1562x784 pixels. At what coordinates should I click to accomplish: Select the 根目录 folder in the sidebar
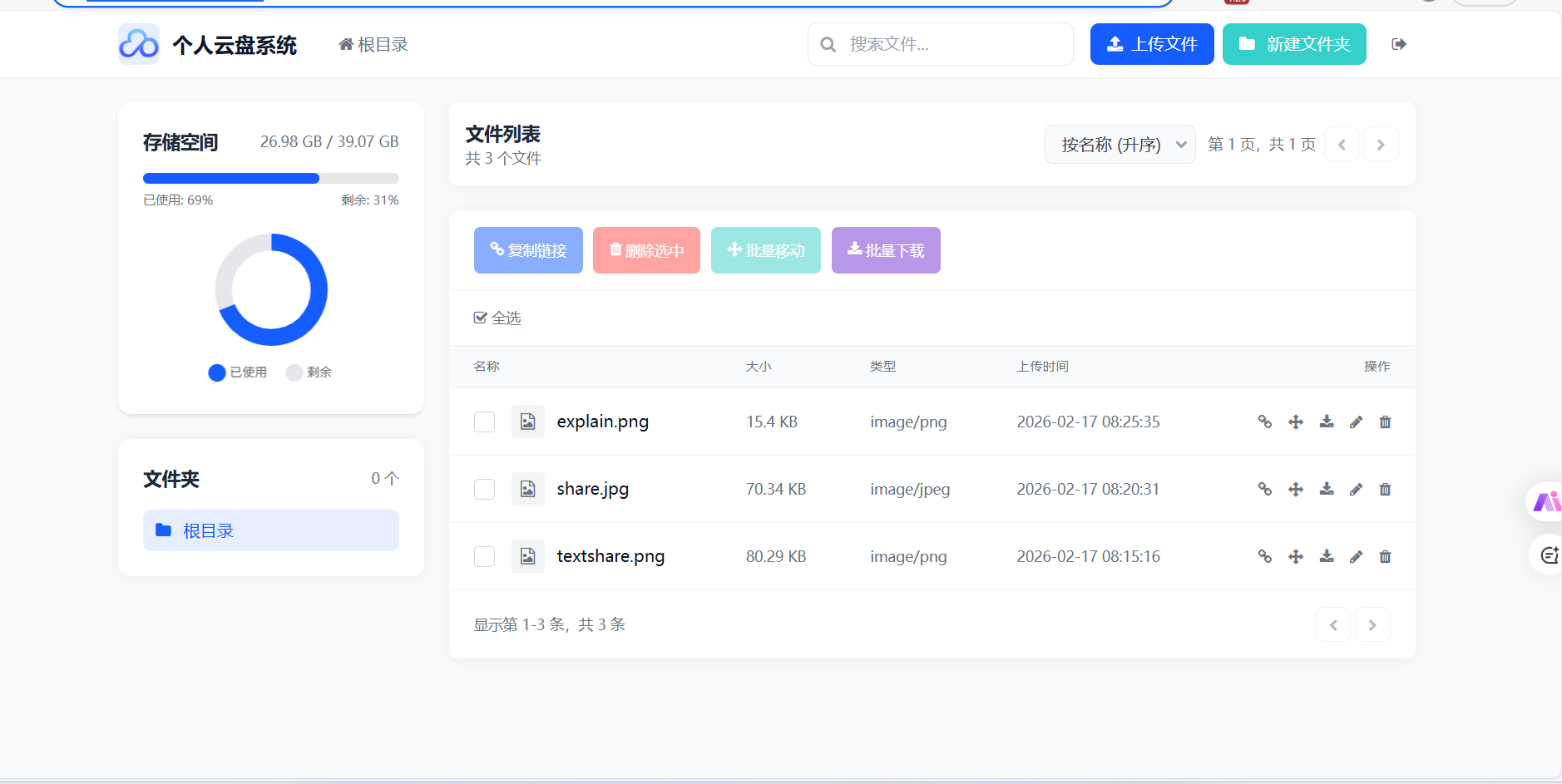pyautogui.click(x=270, y=530)
